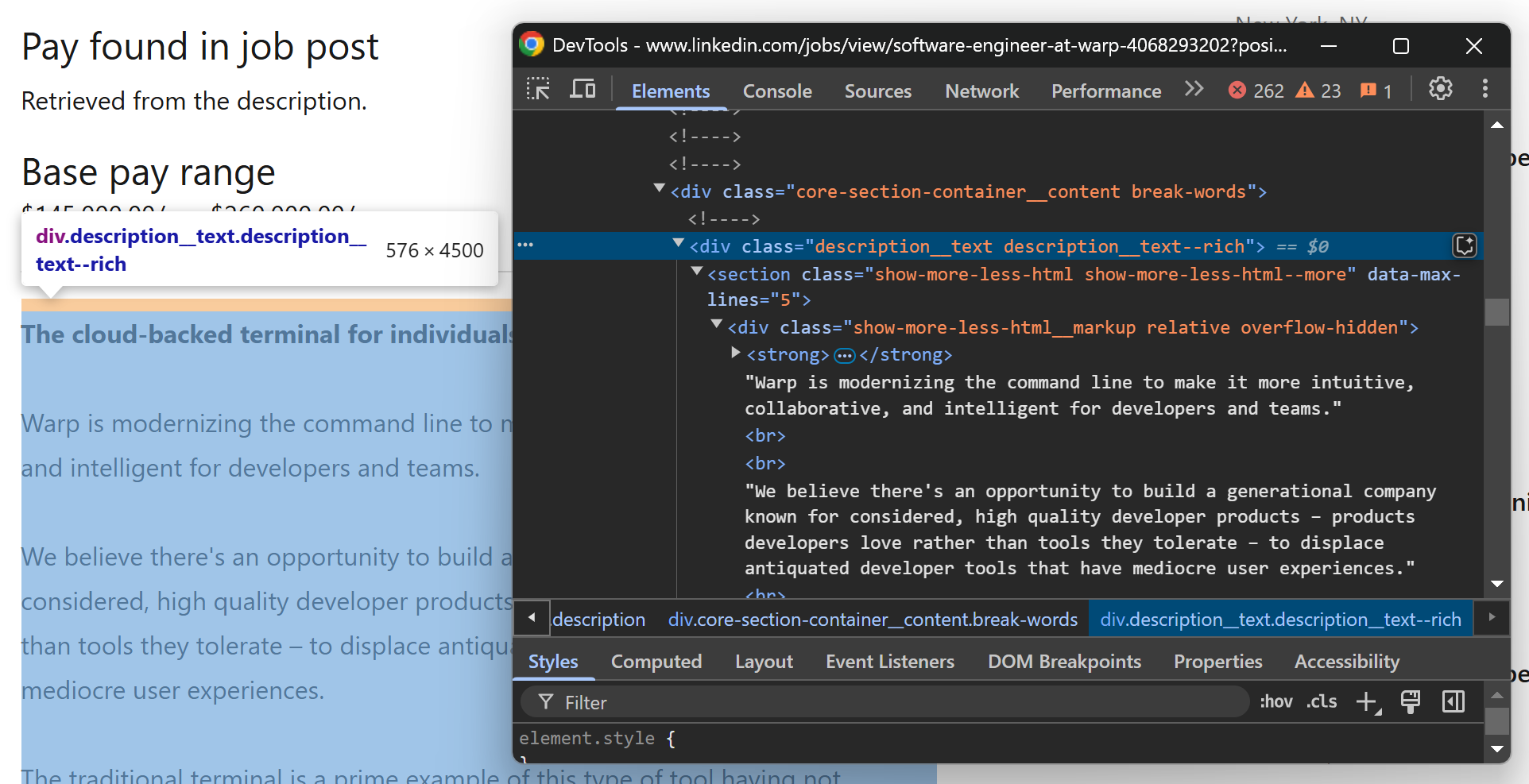Open hidden panels with the chevron overflow
The image size is (1529, 784).
point(1194,88)
